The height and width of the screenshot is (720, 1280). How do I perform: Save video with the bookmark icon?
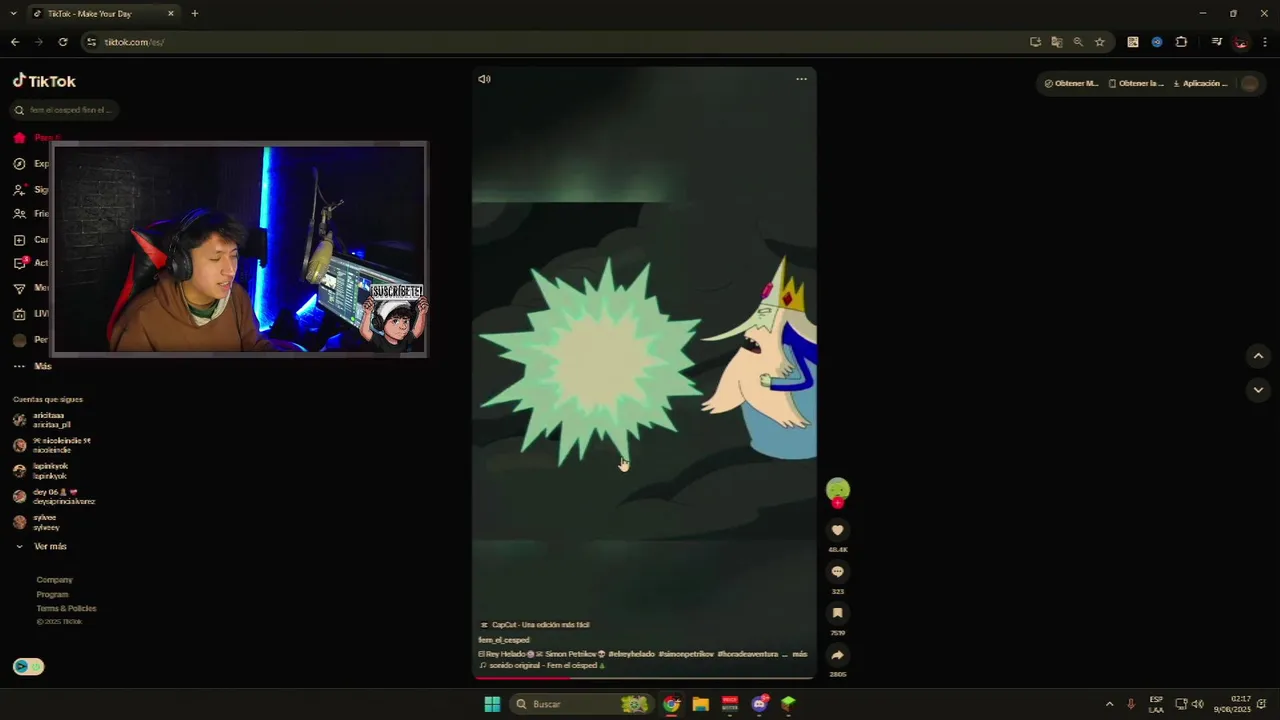(x=838, y=613)
